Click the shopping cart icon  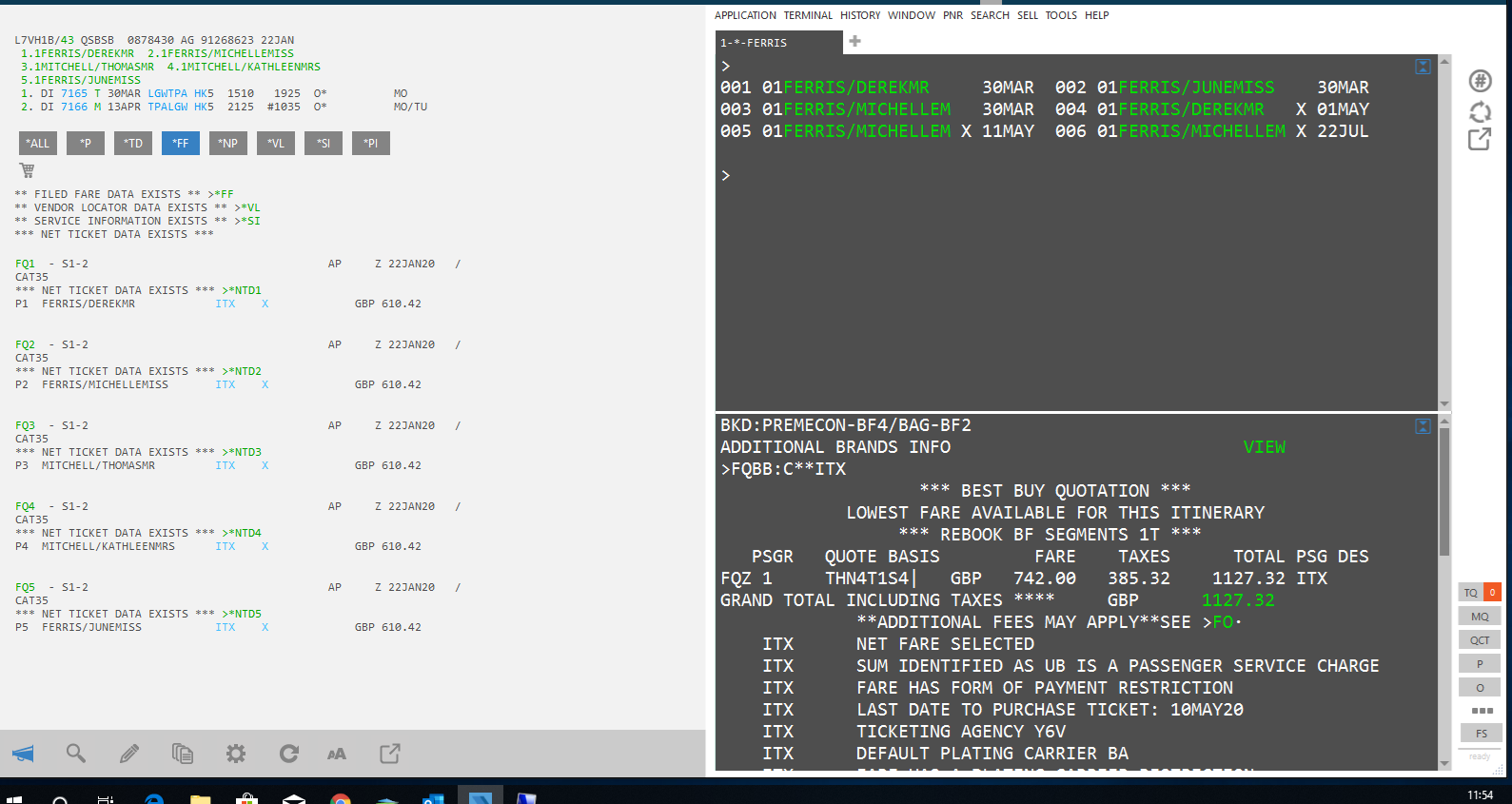[27, 170]
